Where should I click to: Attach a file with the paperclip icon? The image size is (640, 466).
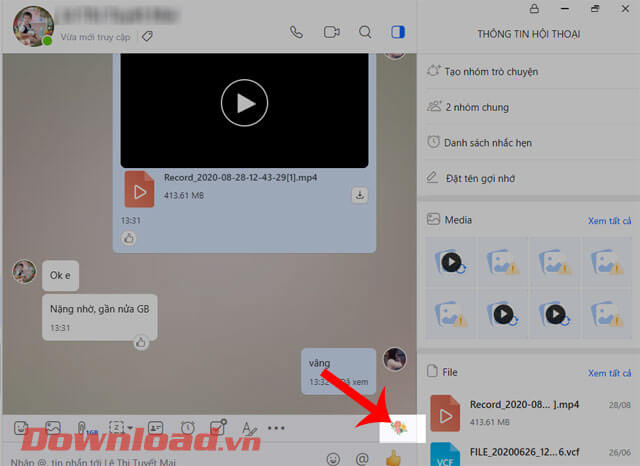pyautogui.click(x=82, y=428)
